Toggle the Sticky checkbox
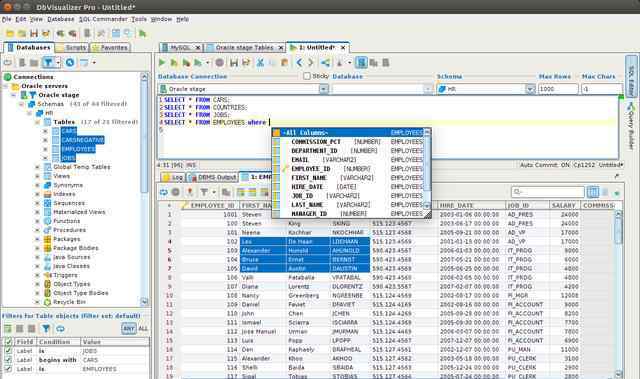 [307, 76]
